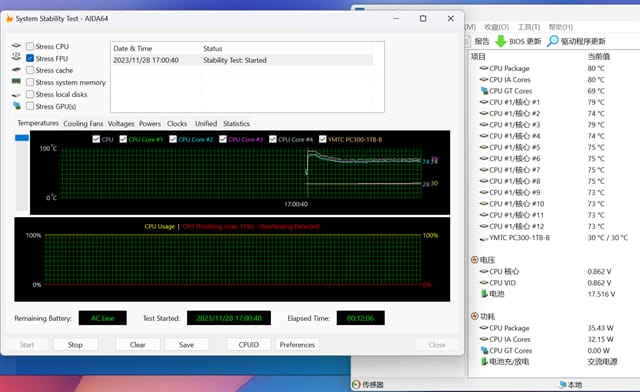640x392 pixels.
Task: Enable Stress local disks checkbox
Action: (30, 94)
